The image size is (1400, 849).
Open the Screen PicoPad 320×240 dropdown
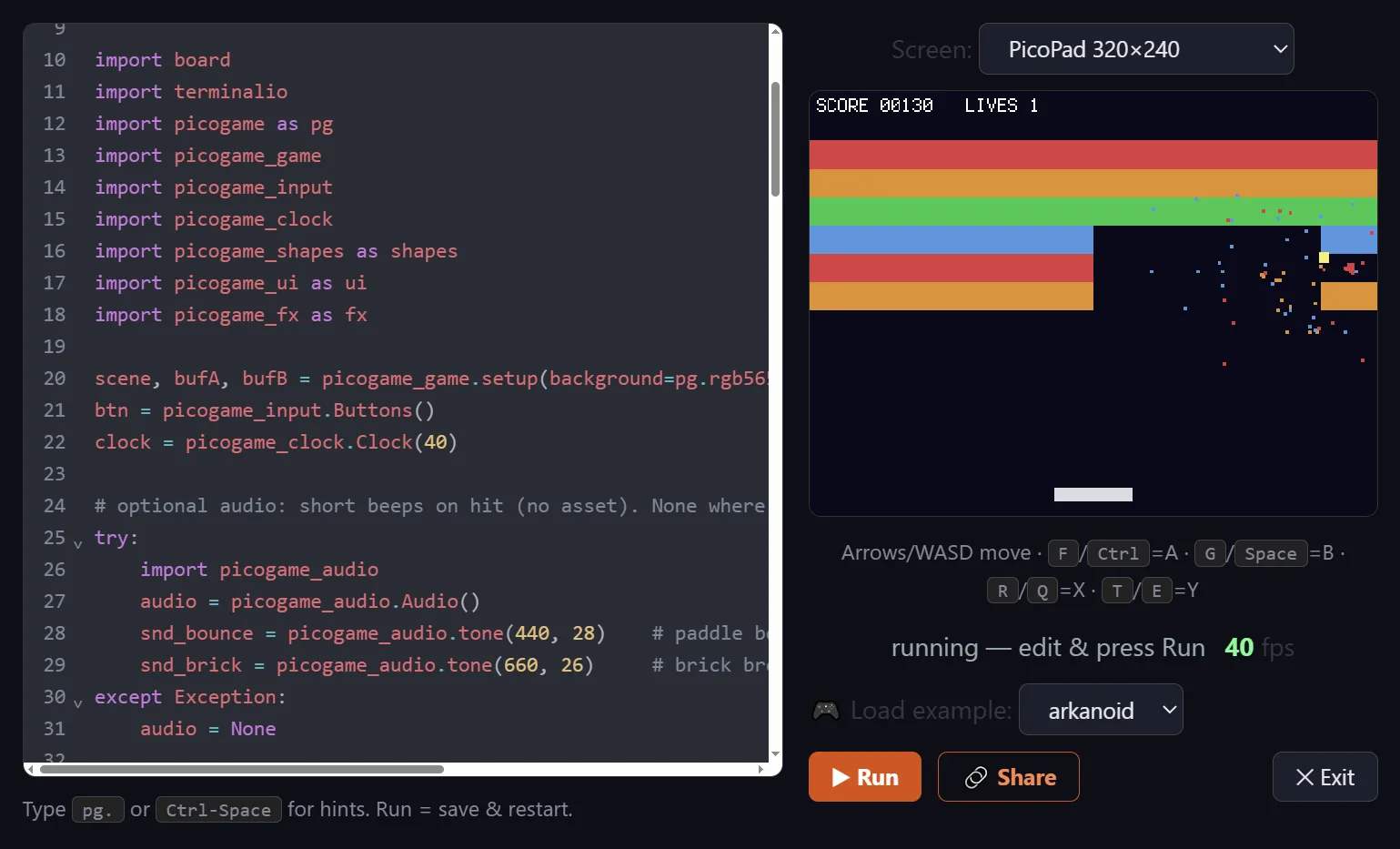click(1136, 49)
